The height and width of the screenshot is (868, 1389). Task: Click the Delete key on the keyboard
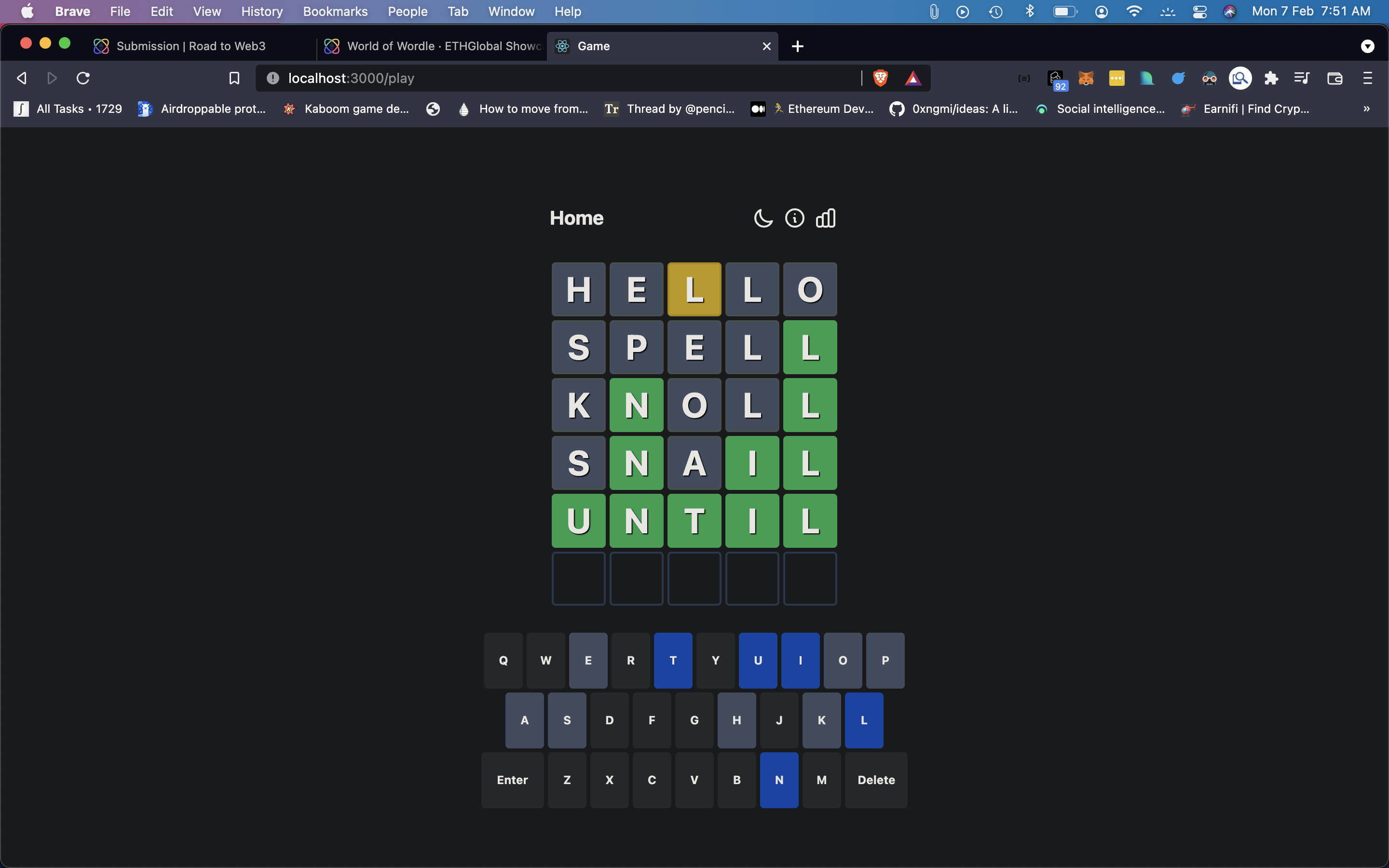(x=876, y=780)
